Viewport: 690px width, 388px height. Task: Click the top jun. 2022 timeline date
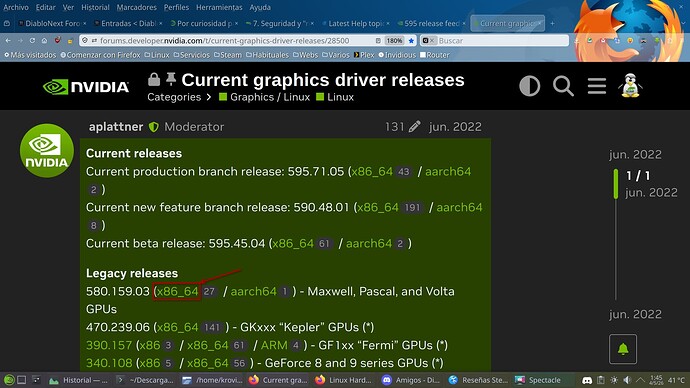click(x=635, y=154)
